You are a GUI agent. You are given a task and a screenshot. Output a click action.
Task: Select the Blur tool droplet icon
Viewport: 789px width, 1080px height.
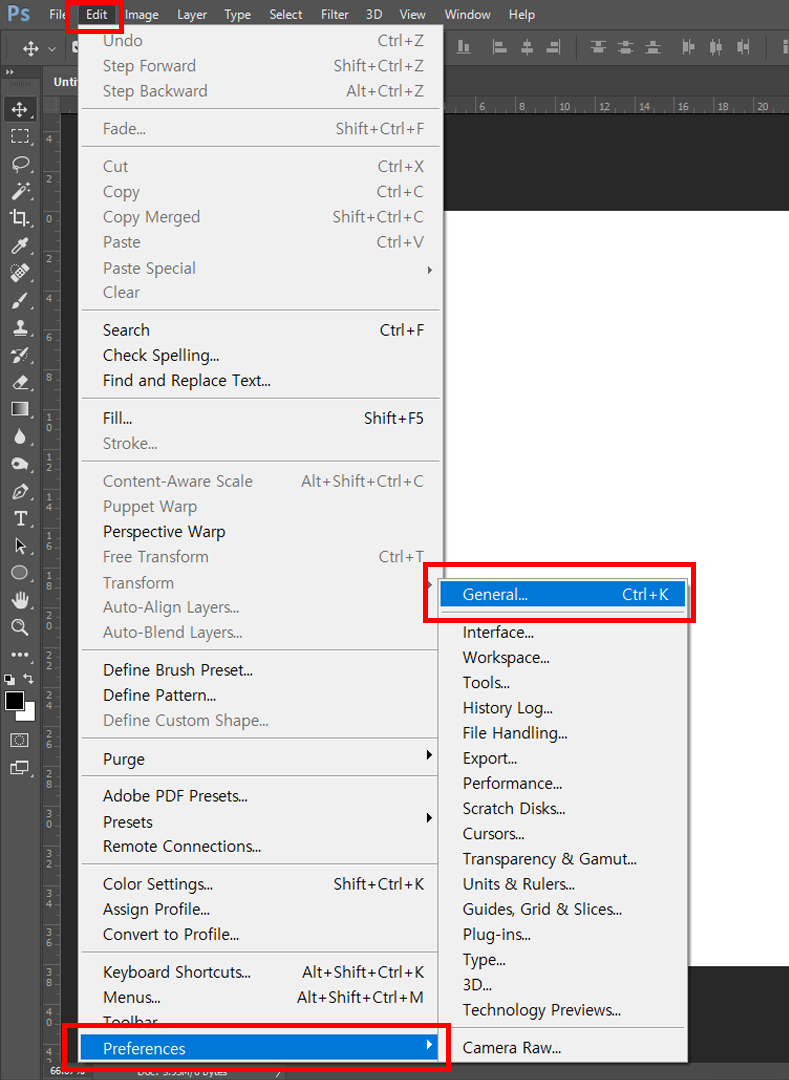click(x=19, y=437)
